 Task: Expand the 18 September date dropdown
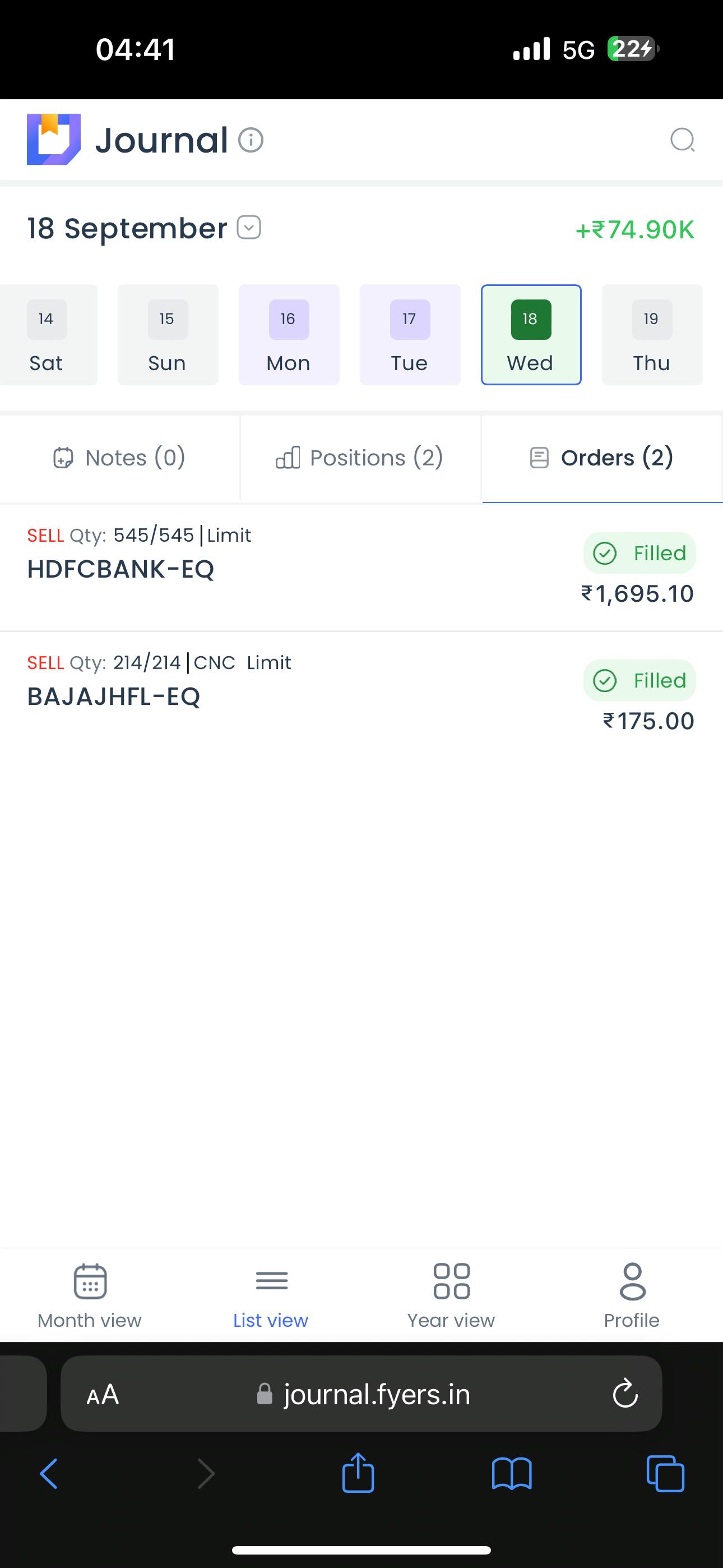click(x=249, y=228)
